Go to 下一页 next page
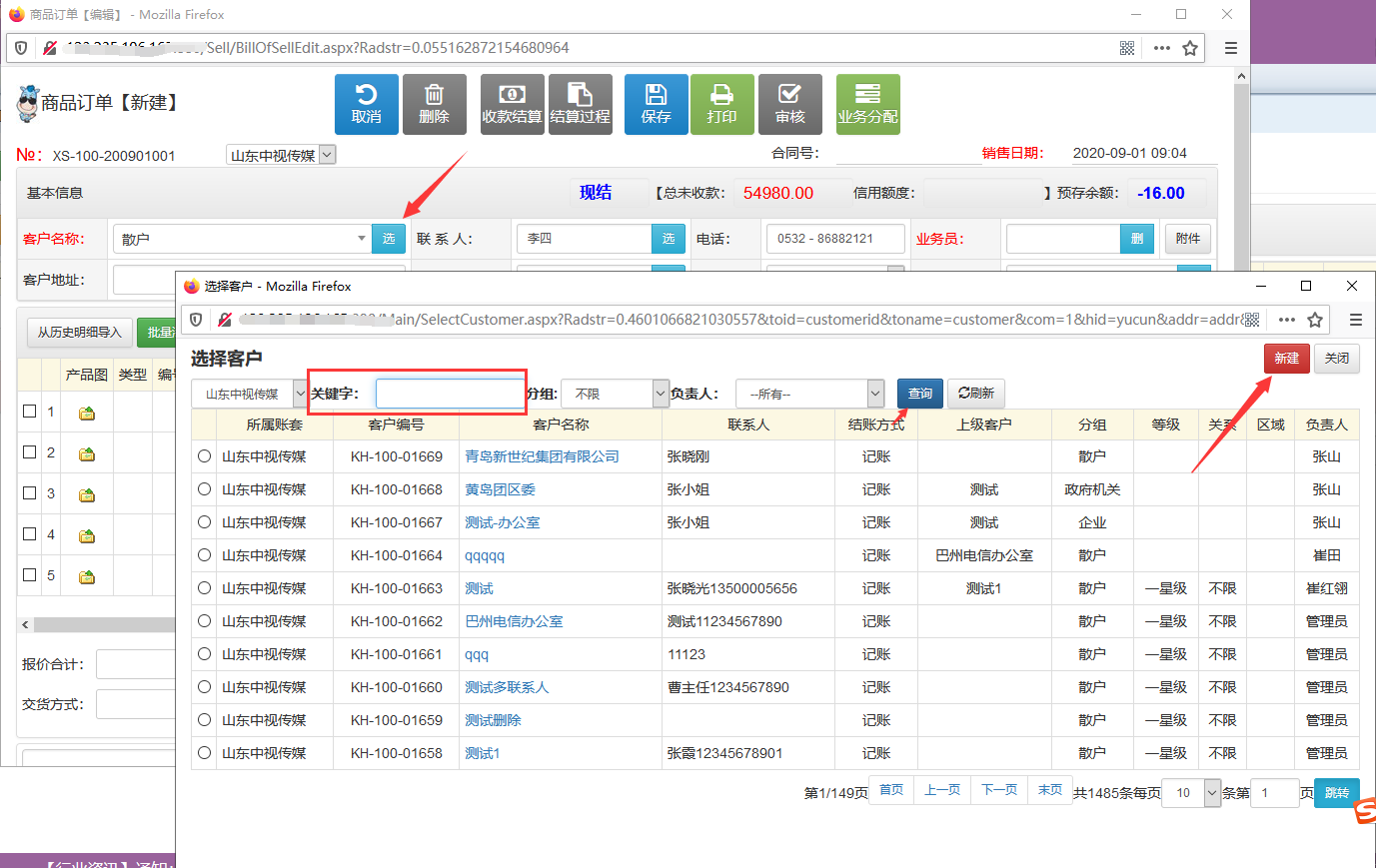The height and width of the screenshot is (868, 1376). point(999,790)
